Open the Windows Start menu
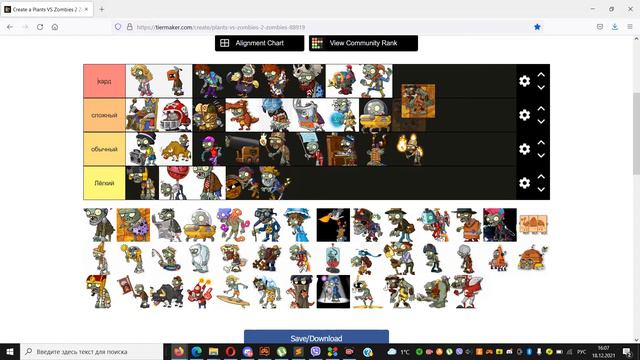The width and height of the screenshot is (640, 360). click(10, 351)
